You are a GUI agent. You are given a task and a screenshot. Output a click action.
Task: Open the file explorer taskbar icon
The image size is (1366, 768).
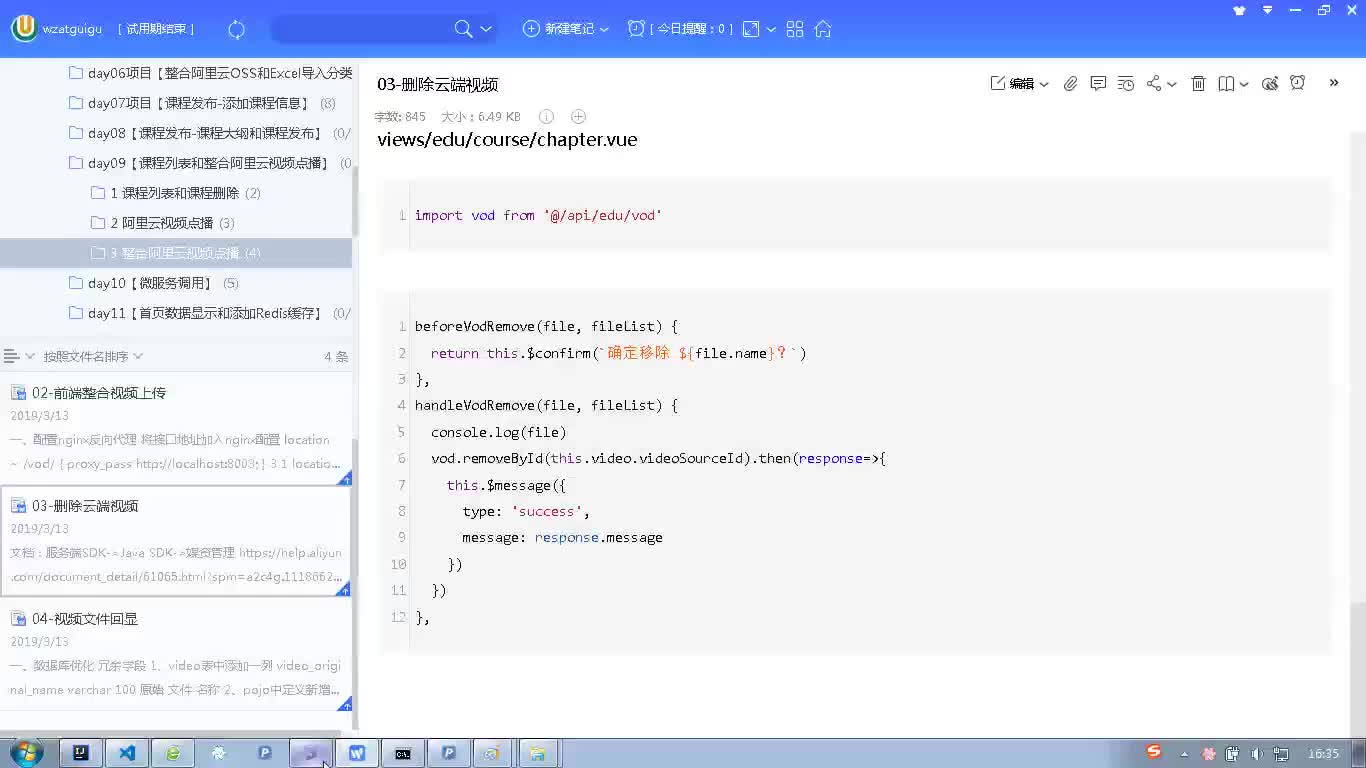(x=537, y=753)
